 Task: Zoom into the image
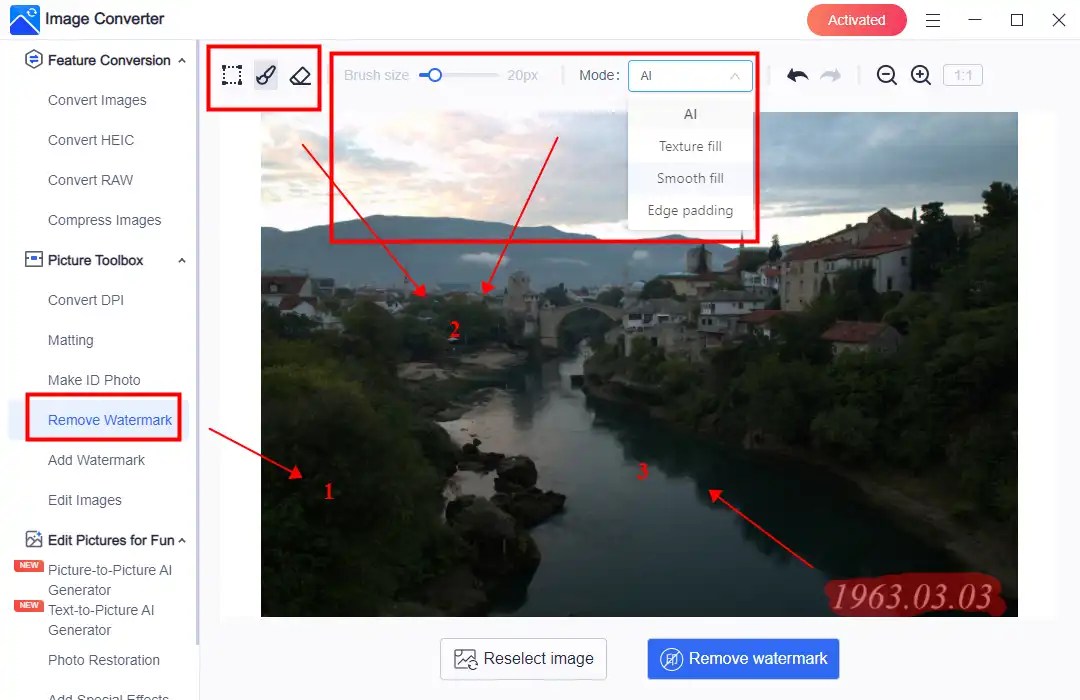(x=921, y=75)
